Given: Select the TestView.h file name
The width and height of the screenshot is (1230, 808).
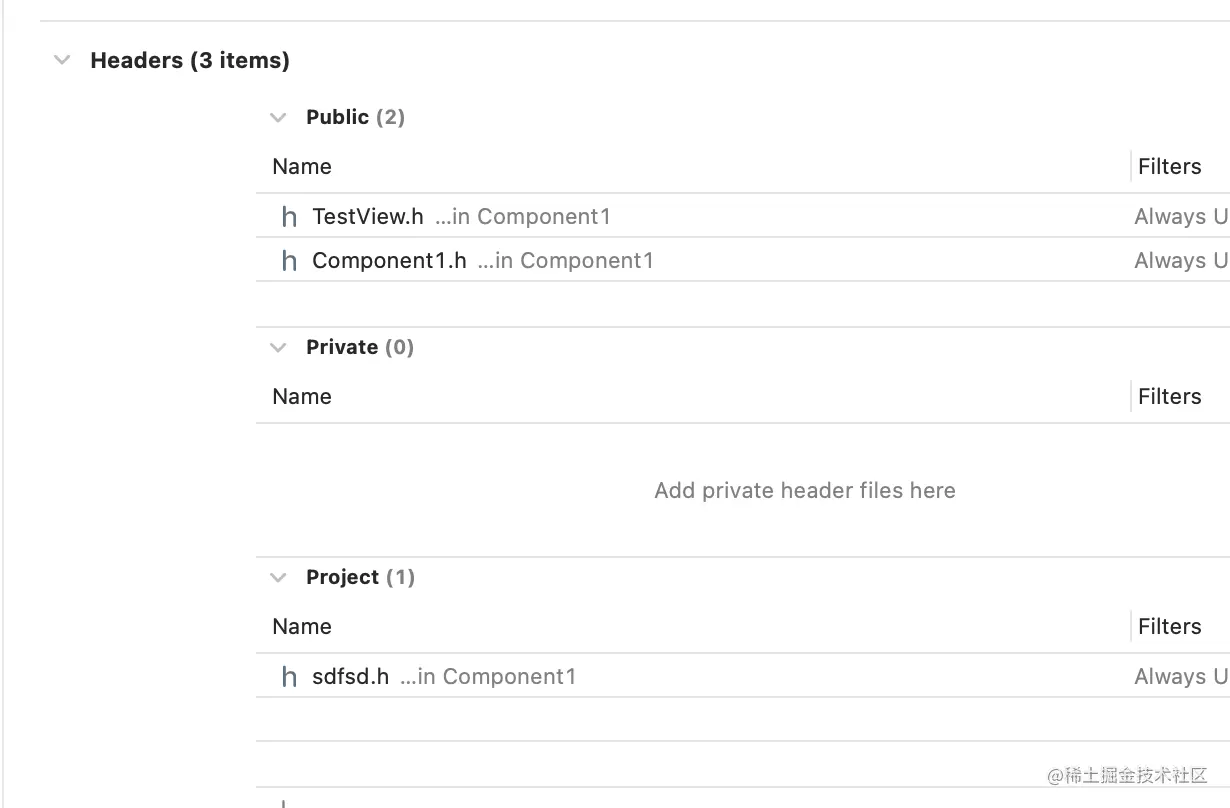Looking at the screenshot, I should tap(368, 217).
